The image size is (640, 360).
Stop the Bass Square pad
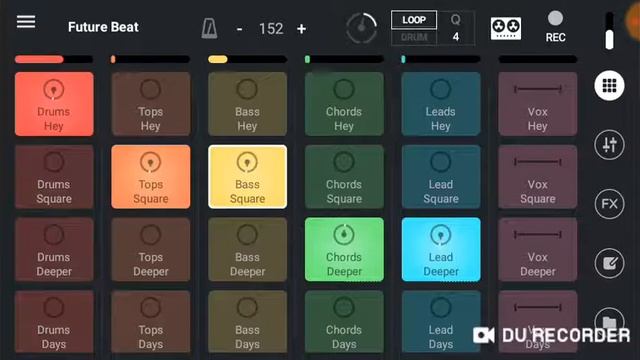[247, 177]
